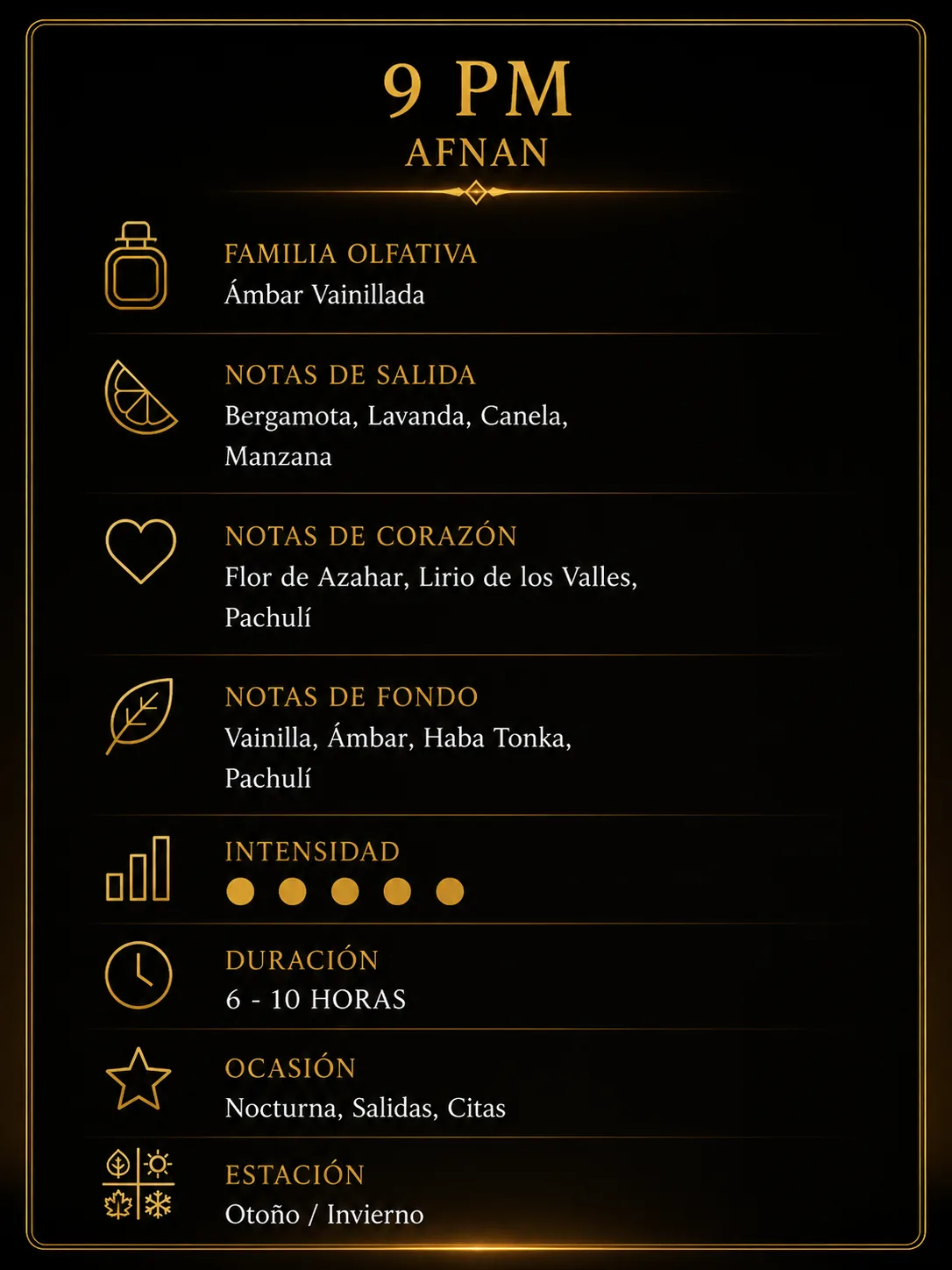Select the heart outline icon
Image resolution: width=952 pixels, height=1270 pixels.
coord(140,552)
